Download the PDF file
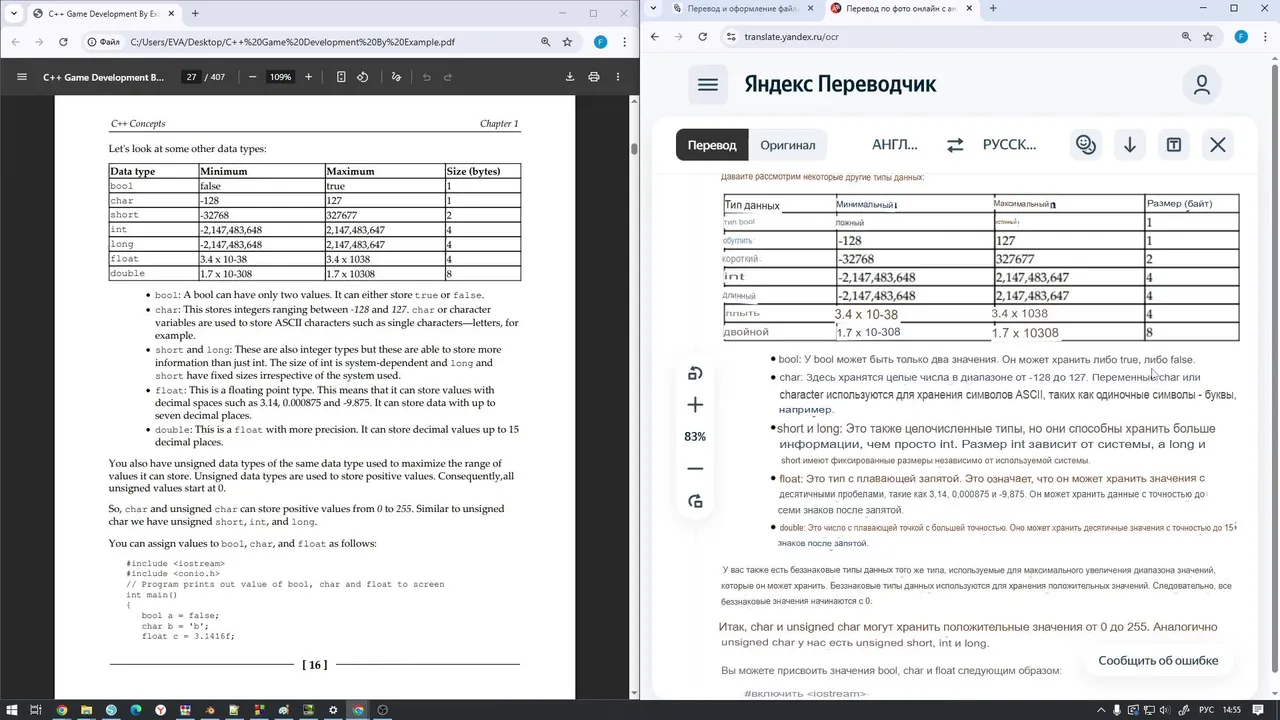This screenshot has width=1280, height=720. coord(570,77)
